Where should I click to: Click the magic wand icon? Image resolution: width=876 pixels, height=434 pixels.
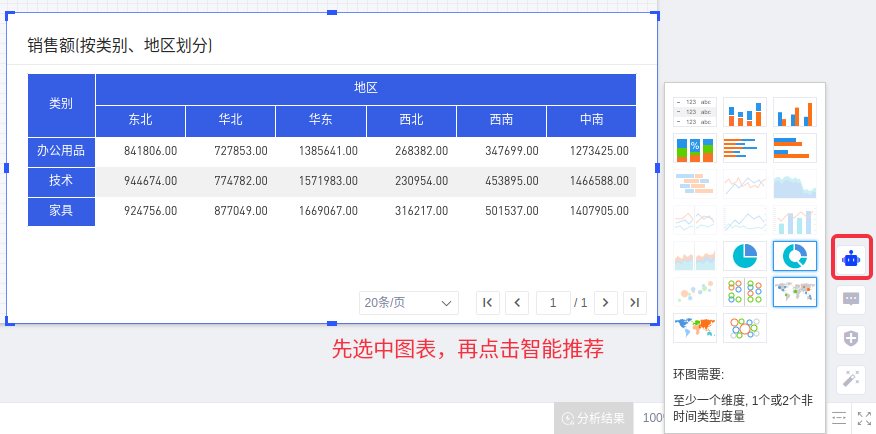851,378
